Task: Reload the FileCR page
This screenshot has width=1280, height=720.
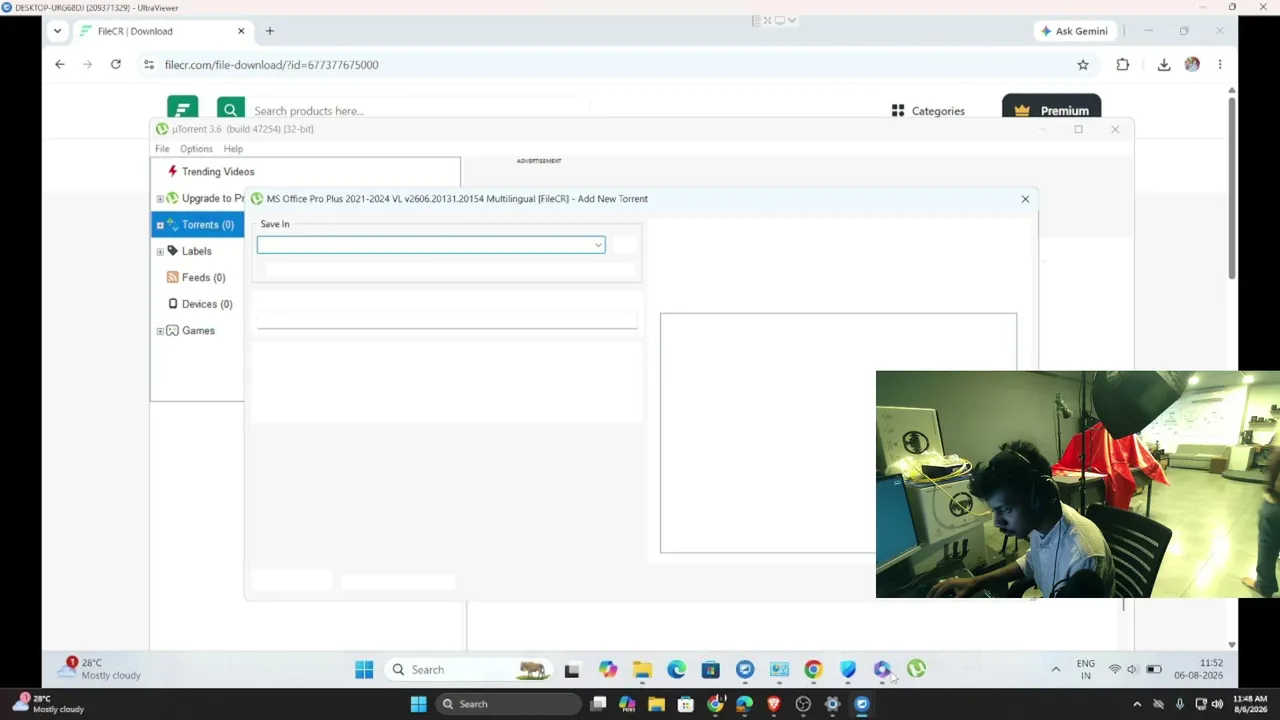Action: [116, 65]
